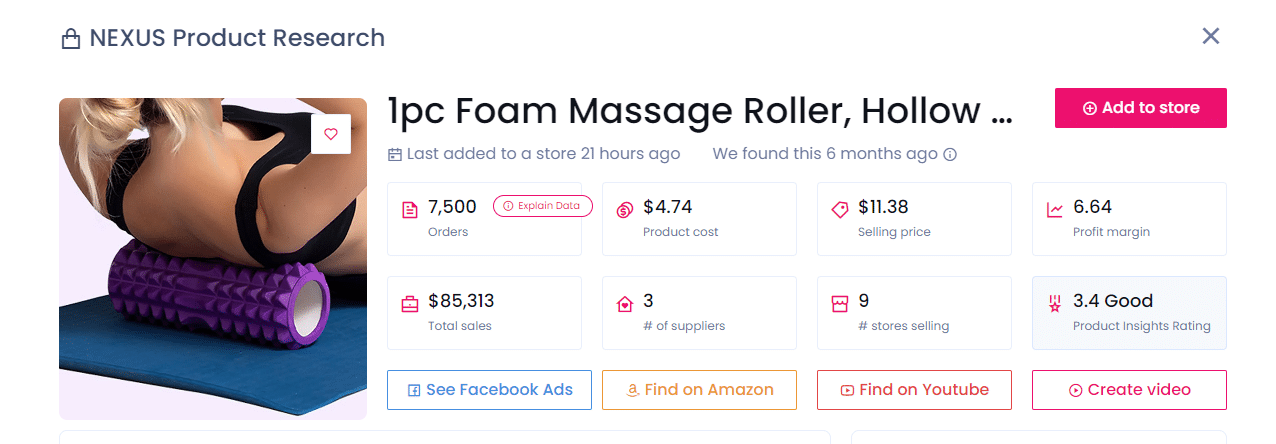Screen dimensions: 1276x444
Task: Open the Explain Data pill
Action: [542, 206]
